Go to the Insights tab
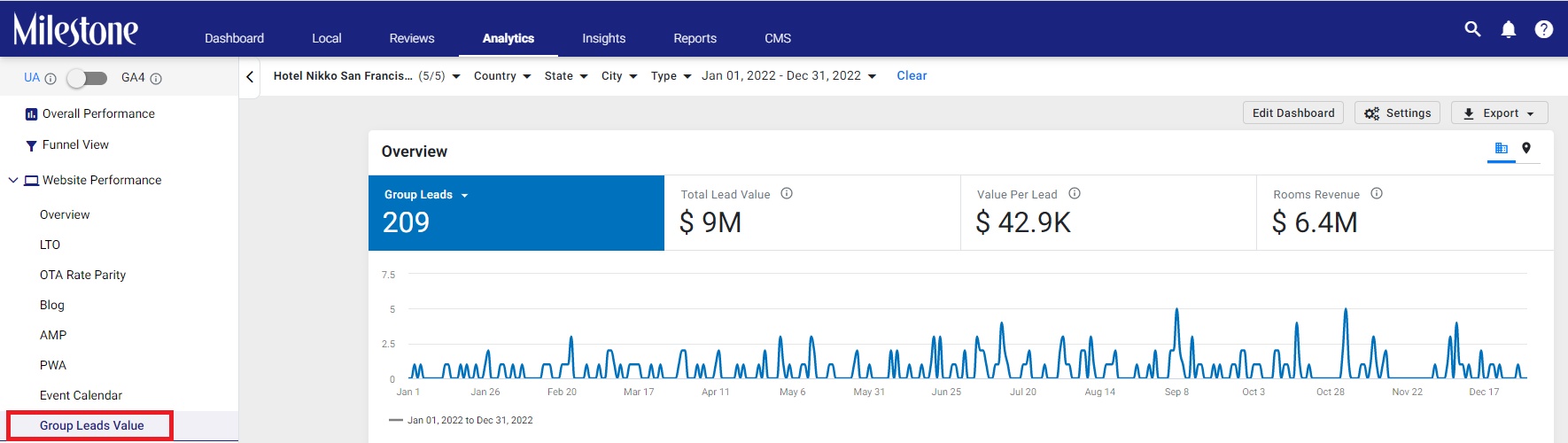The height and width of the screenshot is (443, 1568). (x=603, y=38)
